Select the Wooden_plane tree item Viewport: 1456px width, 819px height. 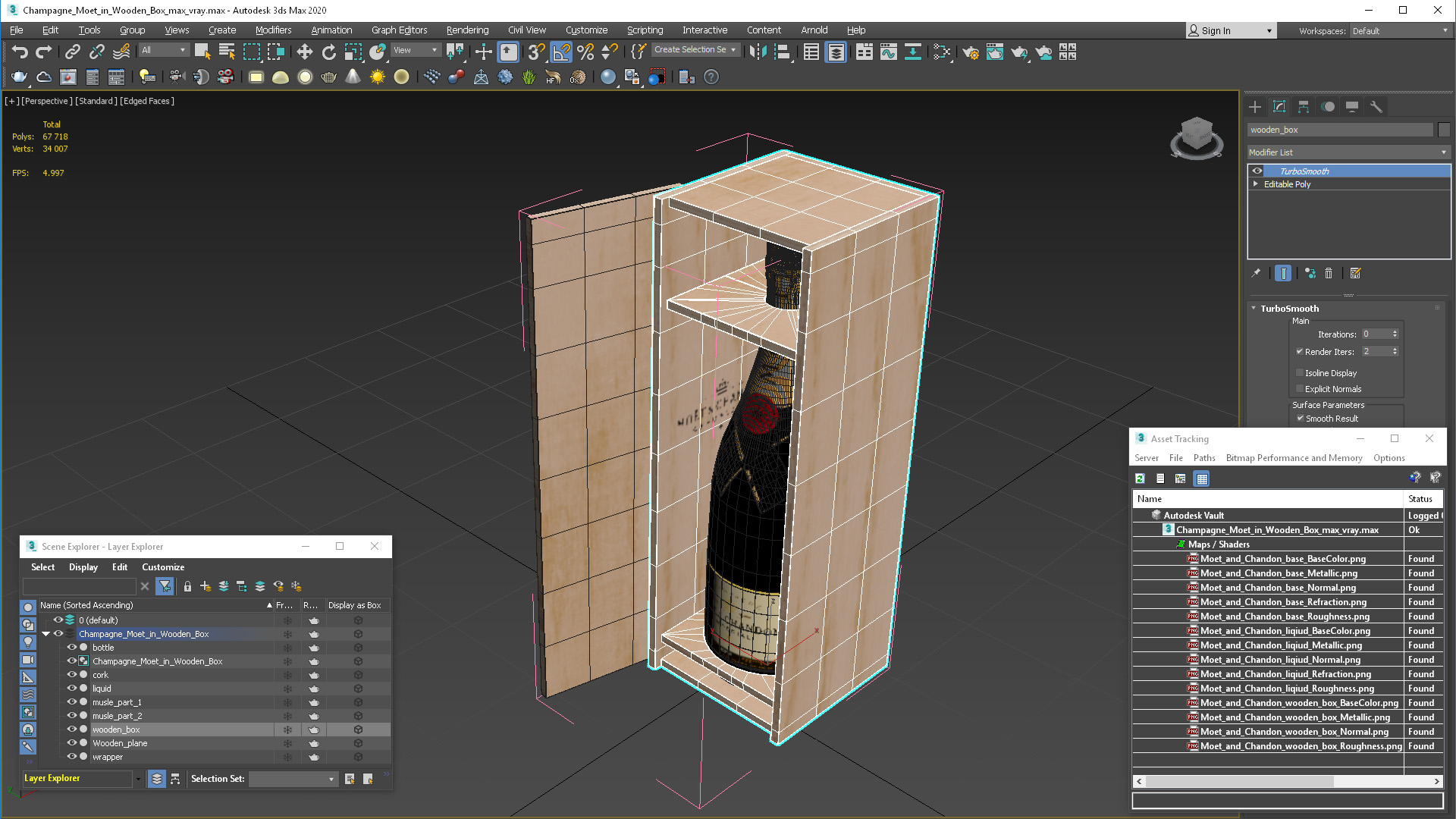tap(120, 743)
